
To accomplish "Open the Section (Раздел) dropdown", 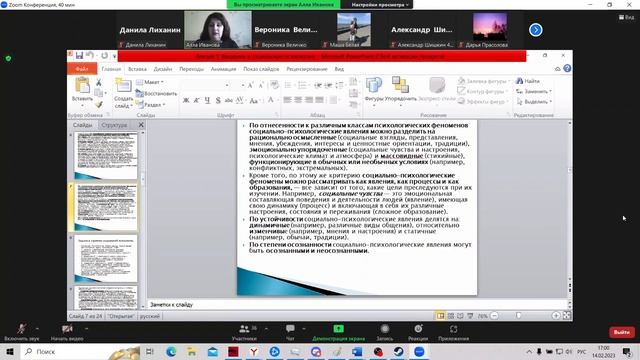I will pos(150,105).
